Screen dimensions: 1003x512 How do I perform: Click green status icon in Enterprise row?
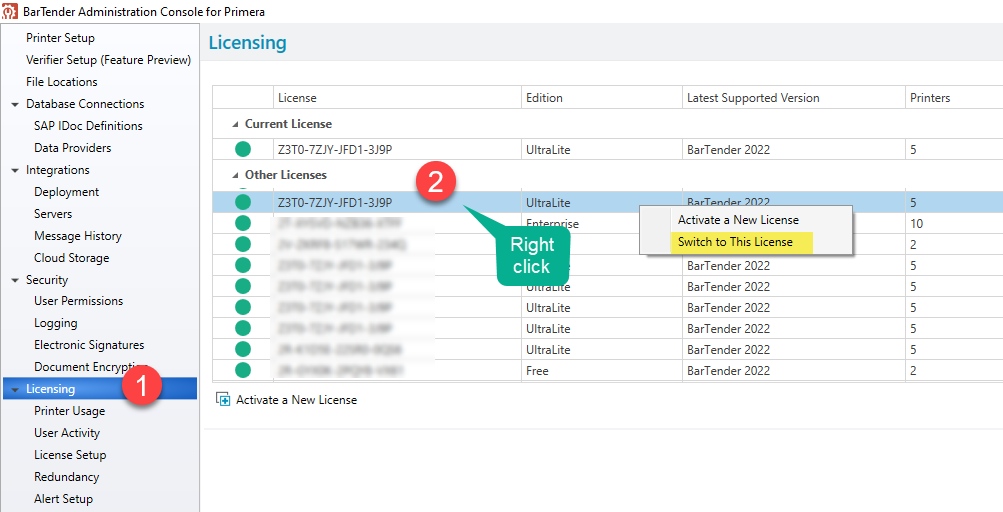[242, 223]
